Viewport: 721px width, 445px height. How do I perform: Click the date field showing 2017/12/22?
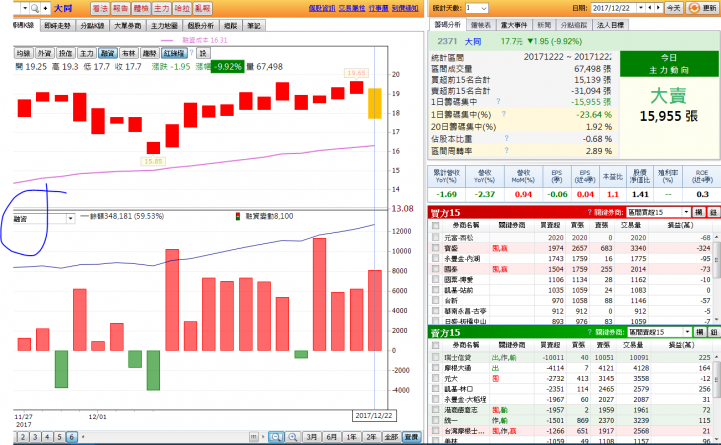tap(613, 8)
